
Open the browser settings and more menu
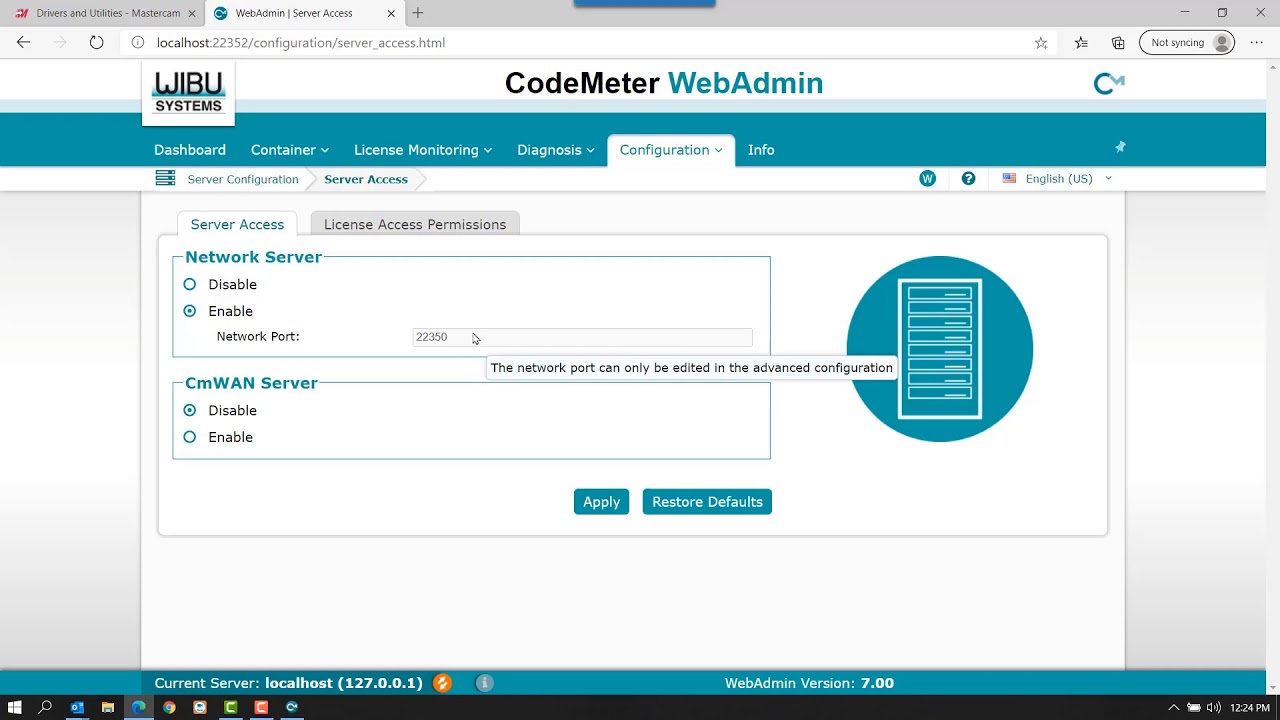click(x=1257, y=43)
